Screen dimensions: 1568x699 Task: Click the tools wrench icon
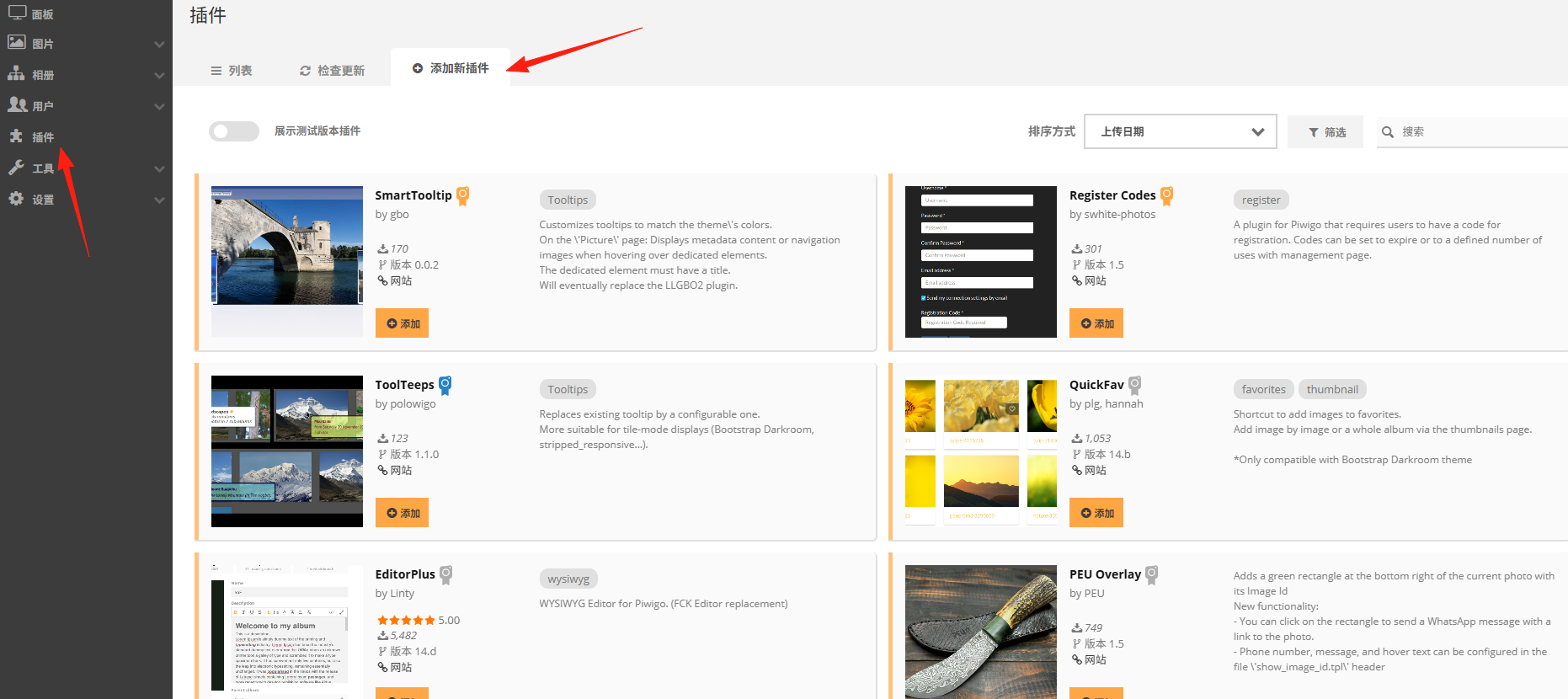(16, 167)
